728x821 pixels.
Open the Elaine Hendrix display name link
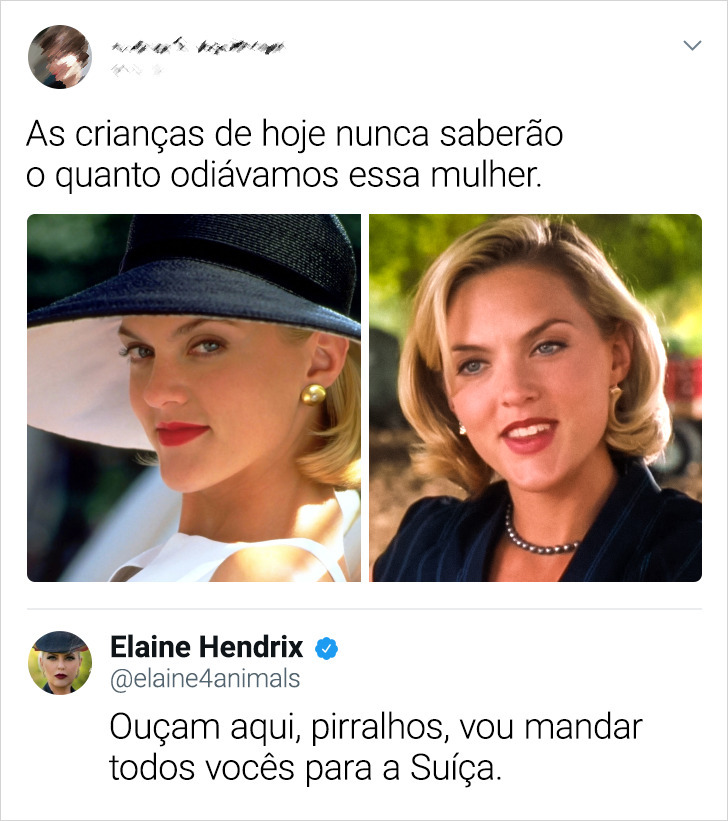(x=206, y=647)
